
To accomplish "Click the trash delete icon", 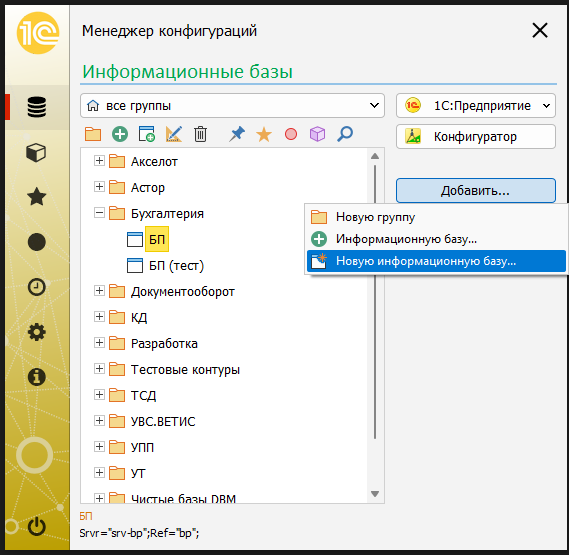I will 200,134.
